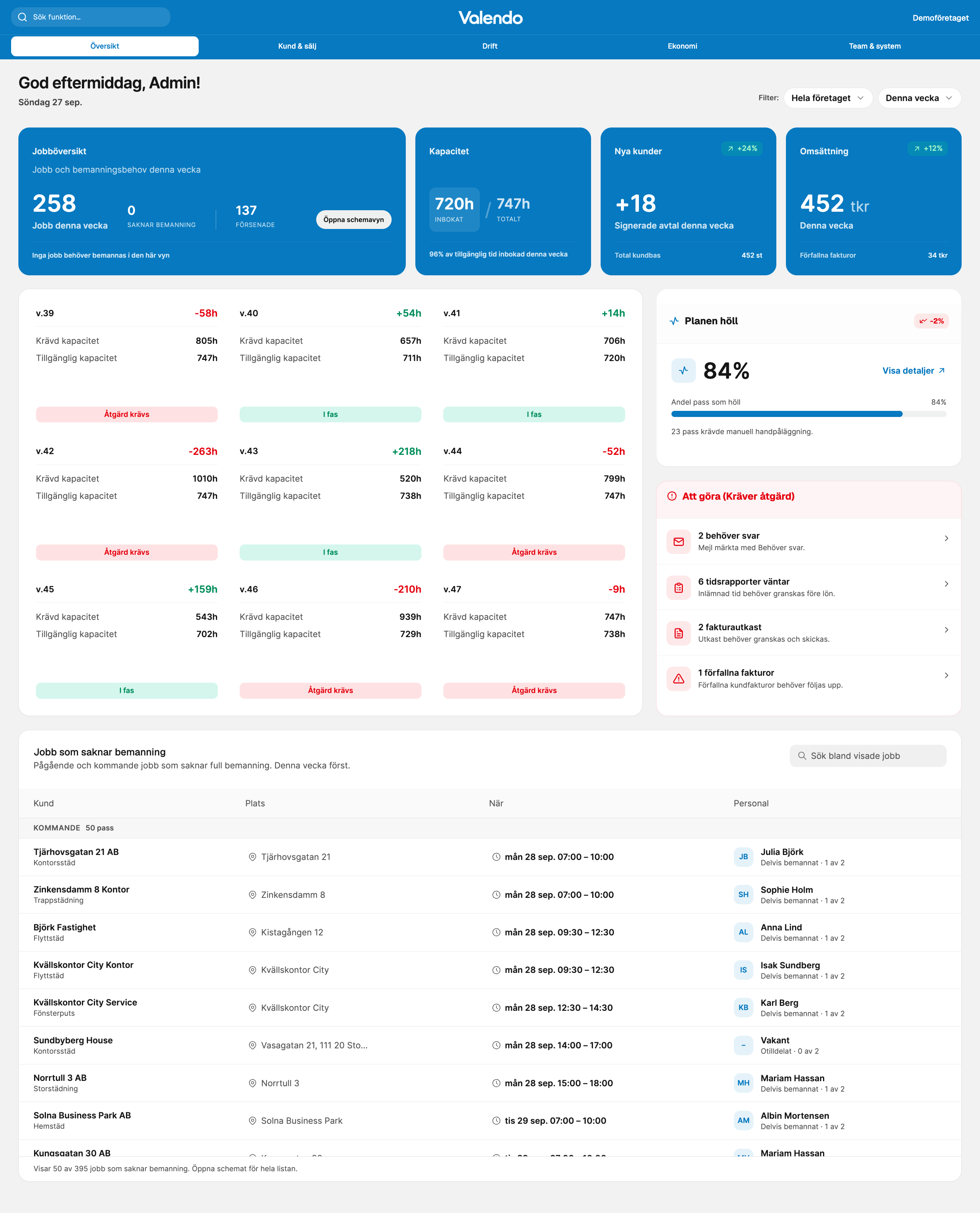The image size is (980, 1213).
Task: Click the Andel pass som höll progress bar
Action: coord(808,414)
